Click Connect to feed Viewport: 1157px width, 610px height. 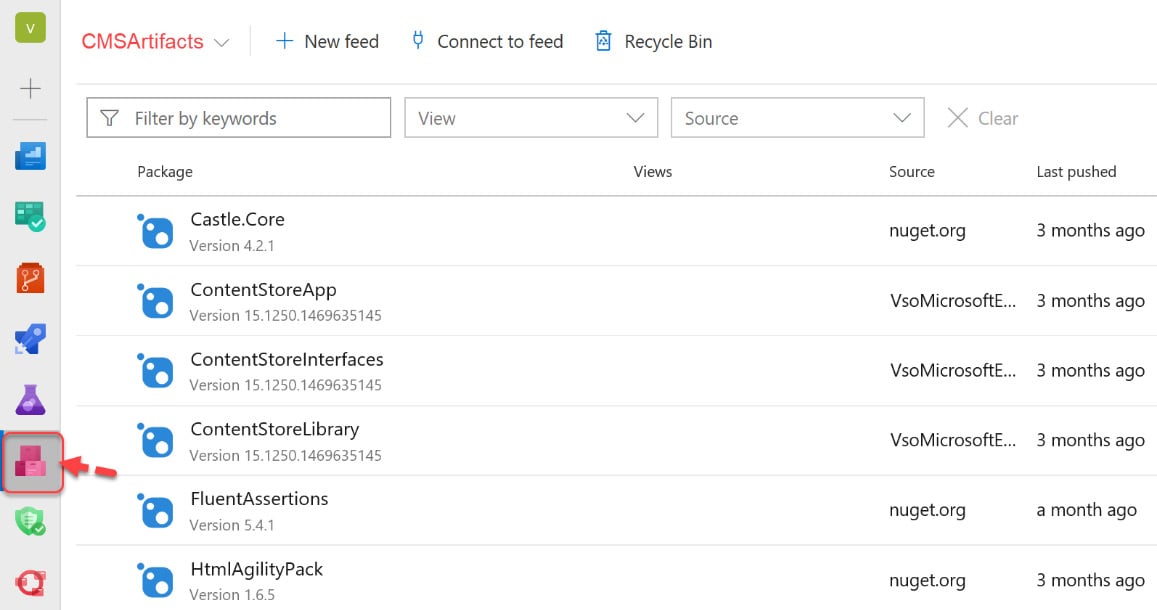[x=487, y=41]
